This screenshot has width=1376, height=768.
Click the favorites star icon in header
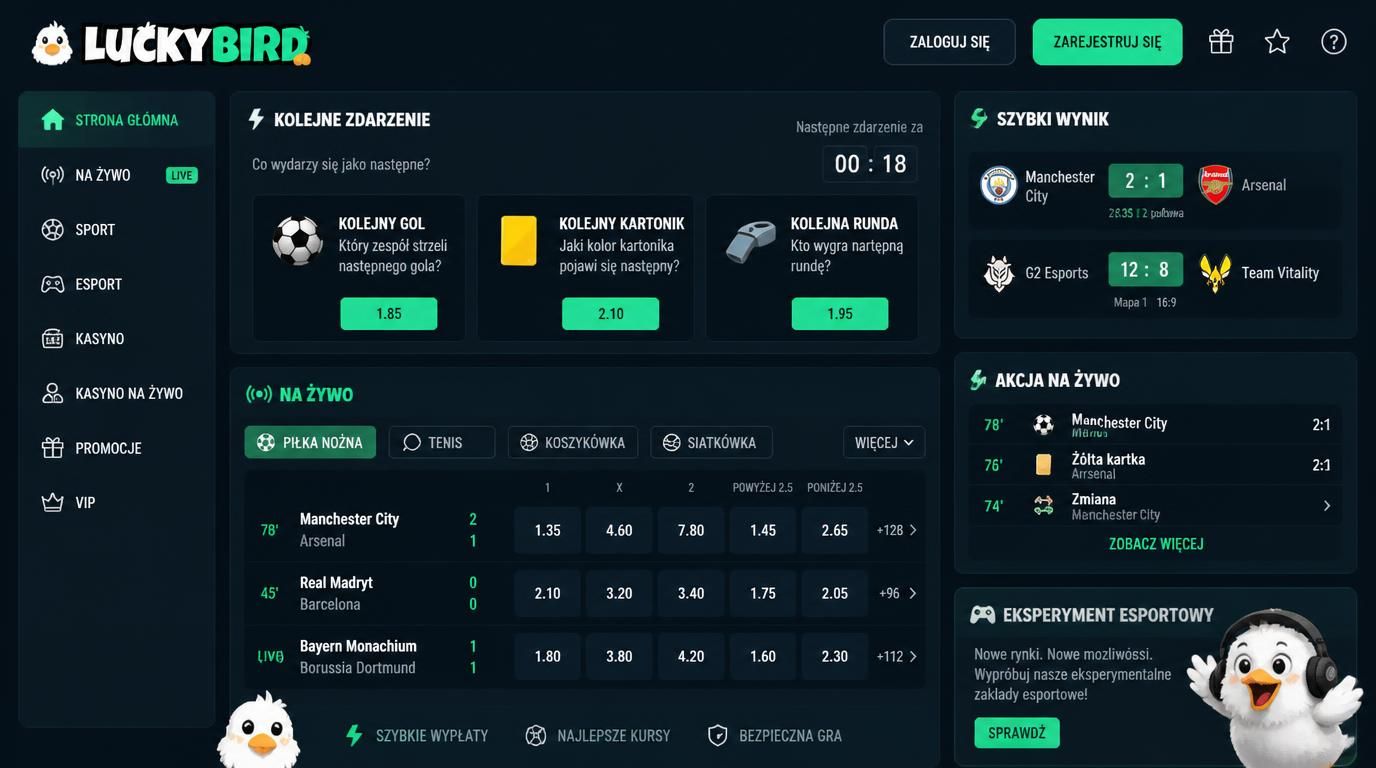click(1277, 41)
